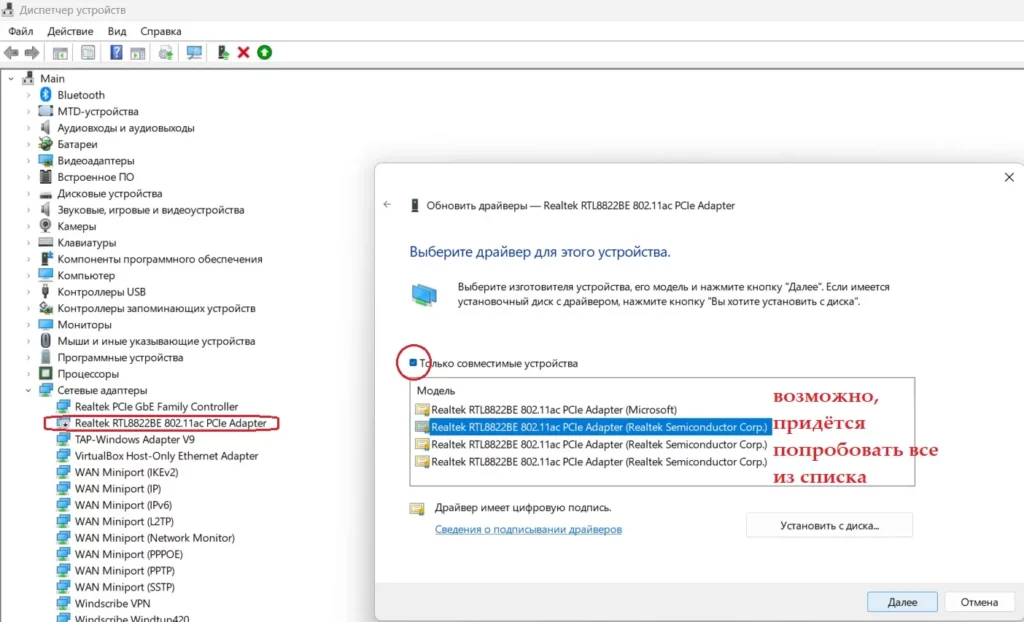Open the Вид menu
1024x622 pixels.
[x=117, y=31]
